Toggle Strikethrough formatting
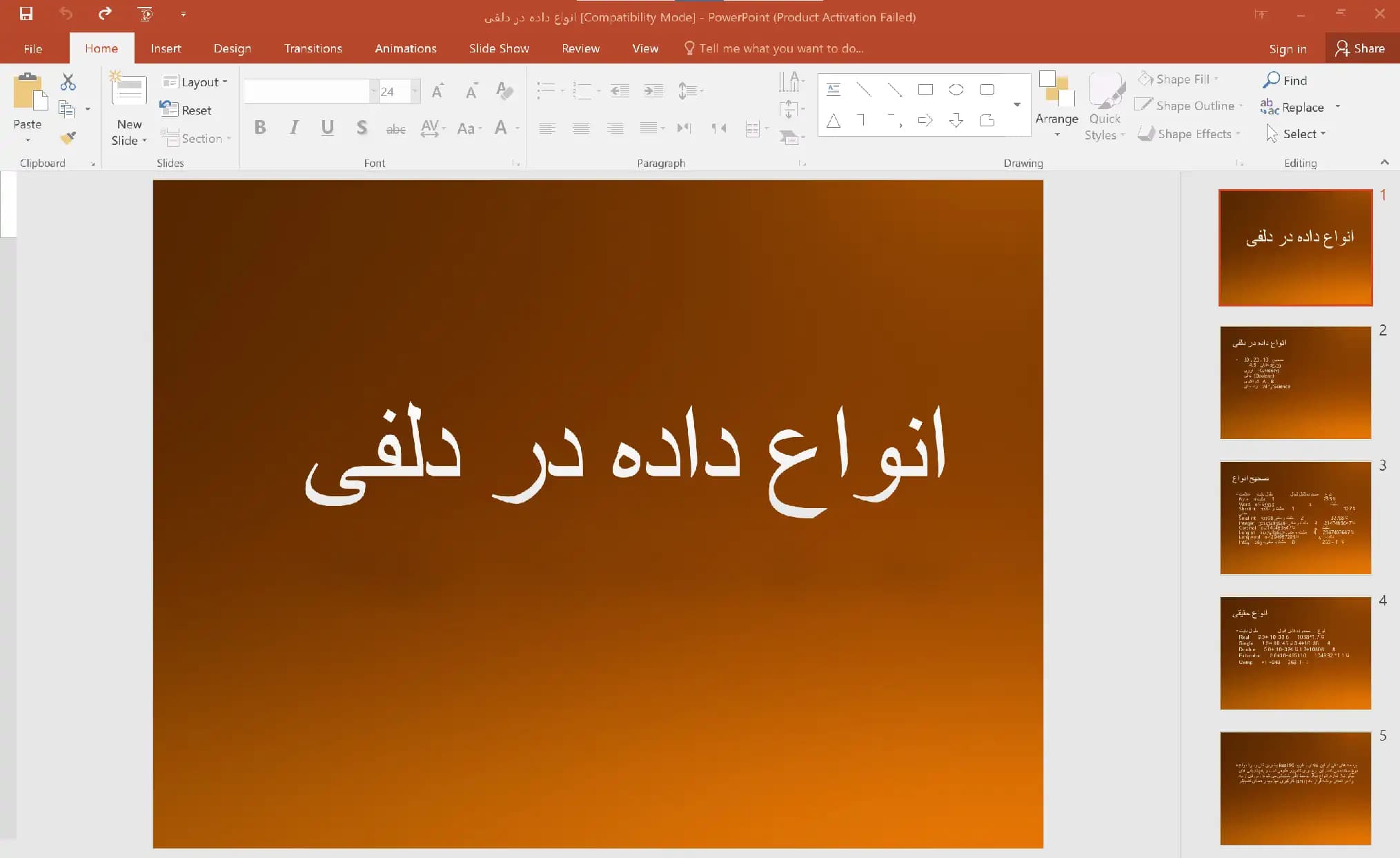 coord(395,128)
